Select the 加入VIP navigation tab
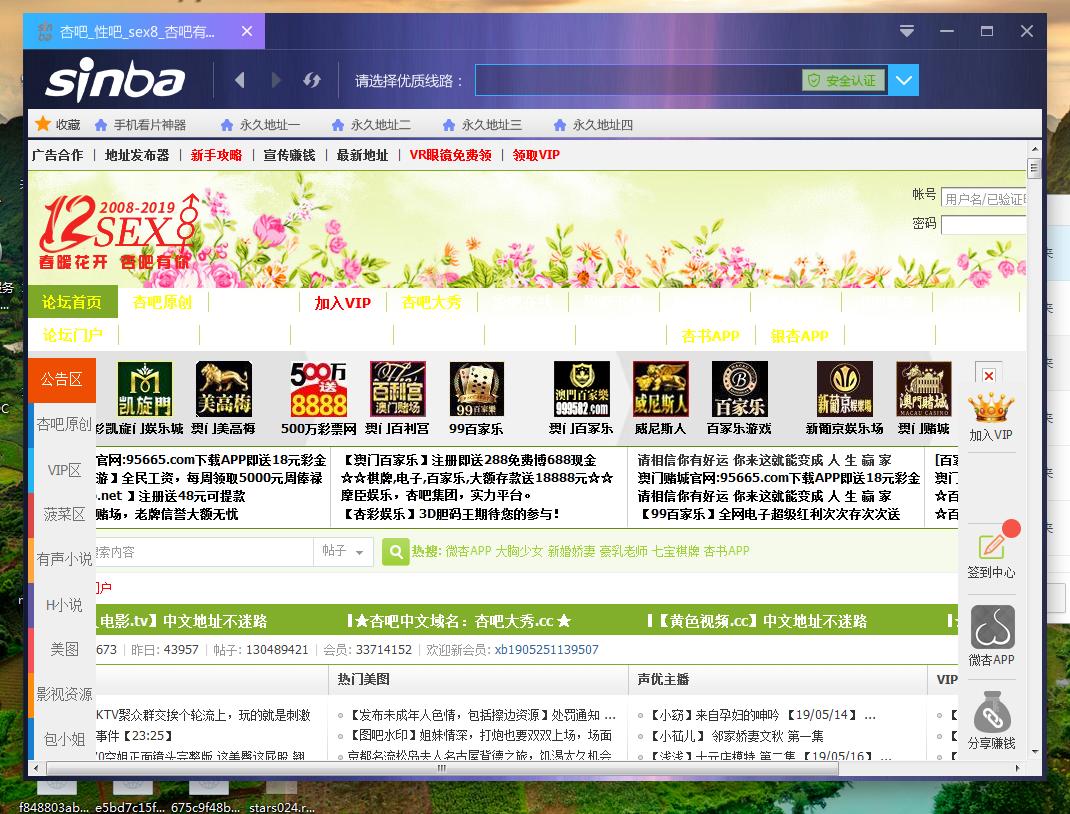This screenshot has height=814, width=1070. tap(343, 302)
